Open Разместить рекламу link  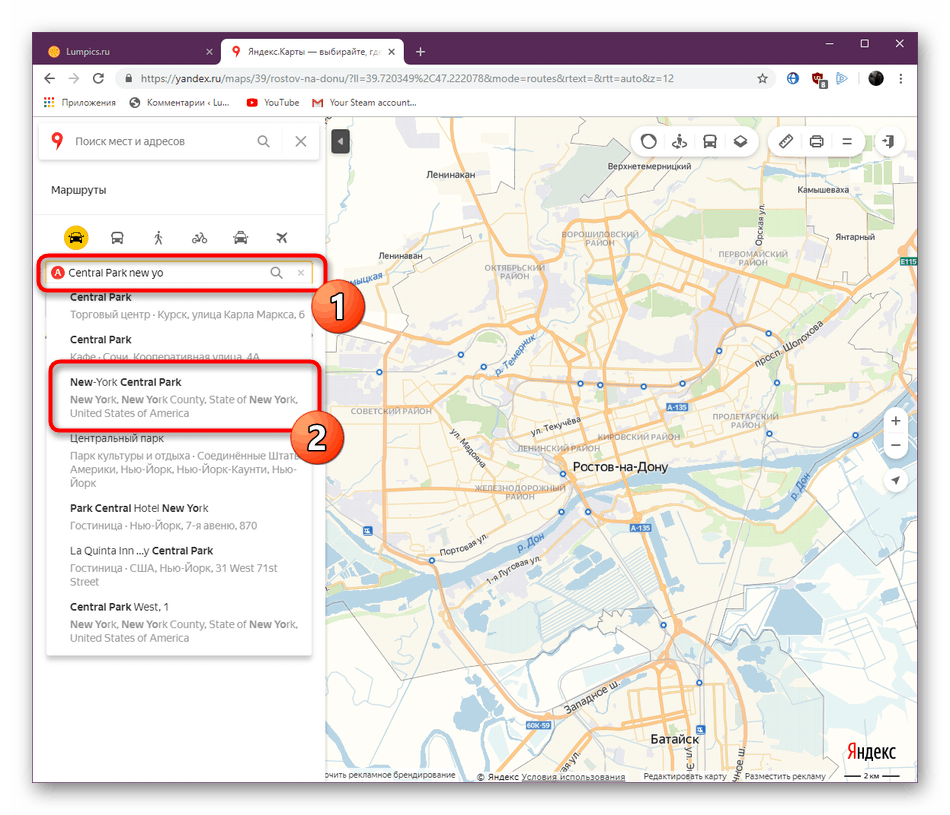coord(785,776)
